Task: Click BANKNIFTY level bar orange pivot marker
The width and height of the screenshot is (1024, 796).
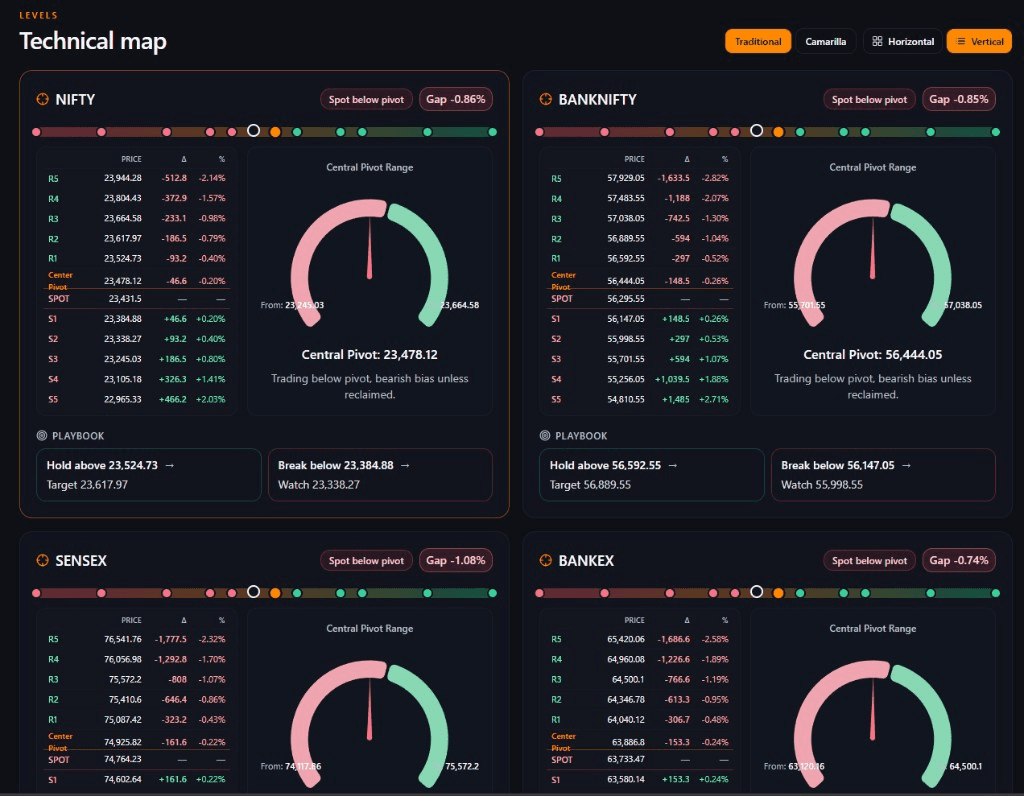Action: 778,132
